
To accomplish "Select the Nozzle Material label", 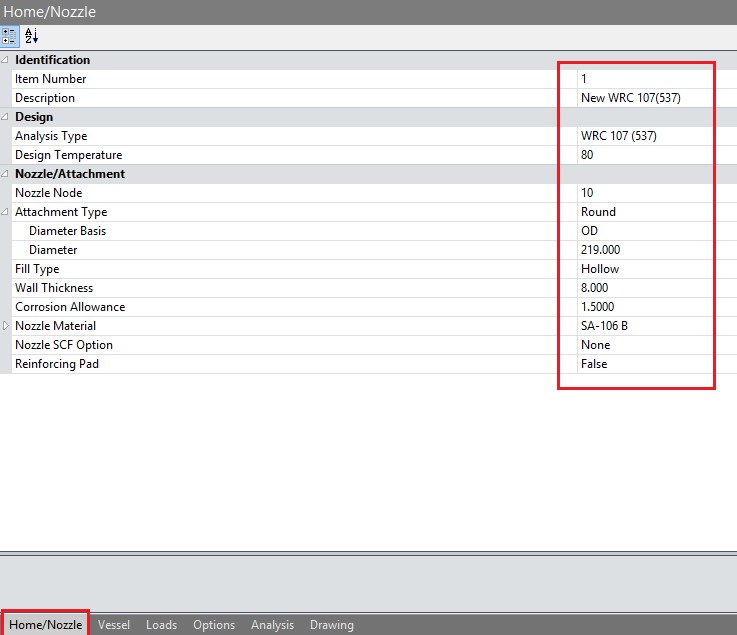I will tap(55, 326).
